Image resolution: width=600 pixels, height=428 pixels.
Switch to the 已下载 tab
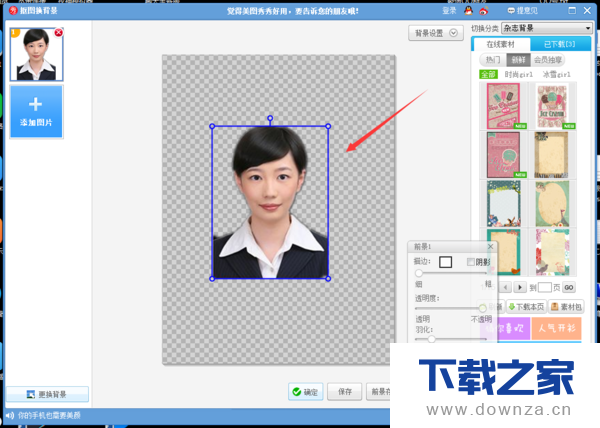click(x=560, y=44)
